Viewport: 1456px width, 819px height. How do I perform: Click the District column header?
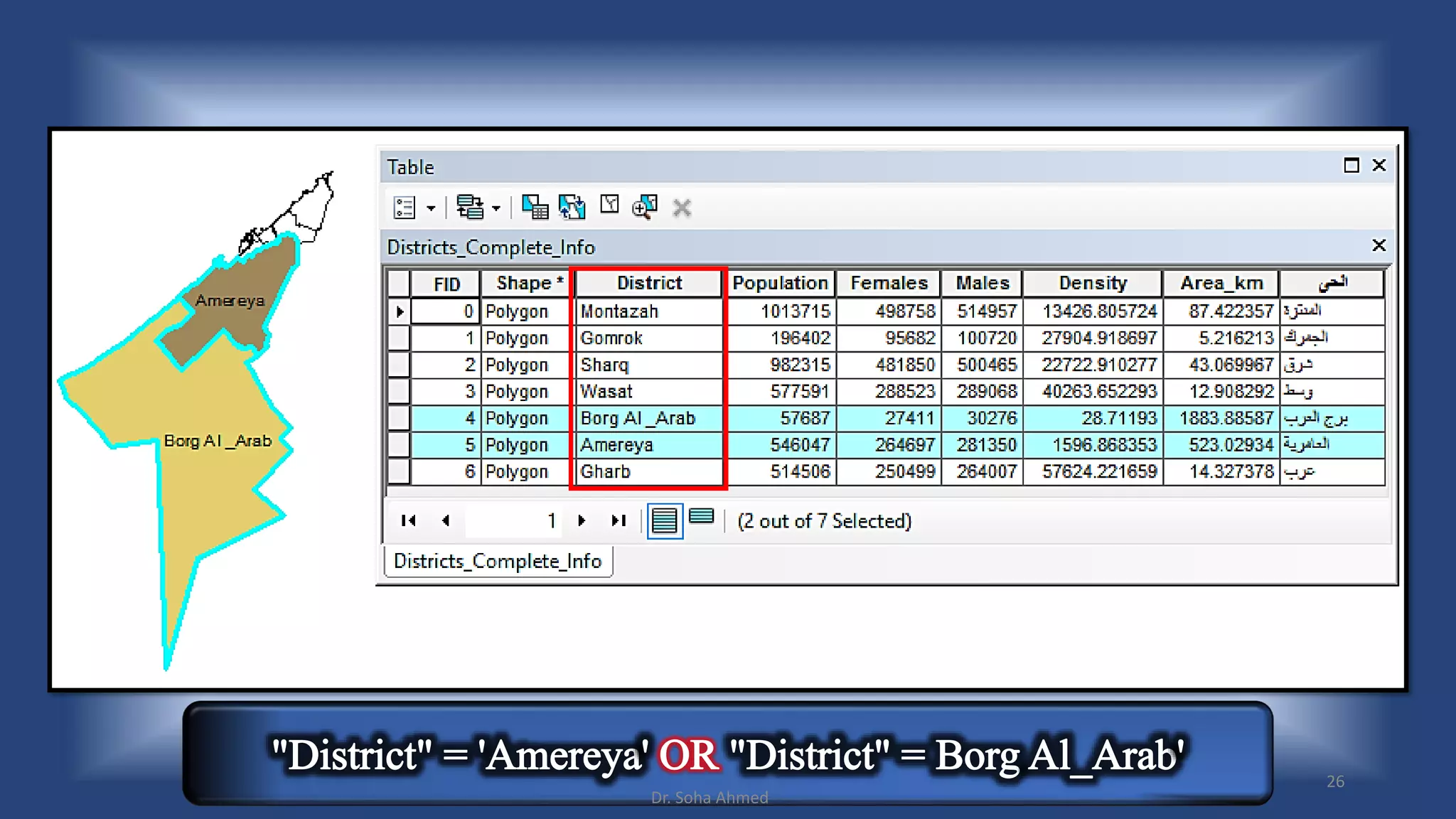coord(648,283)
